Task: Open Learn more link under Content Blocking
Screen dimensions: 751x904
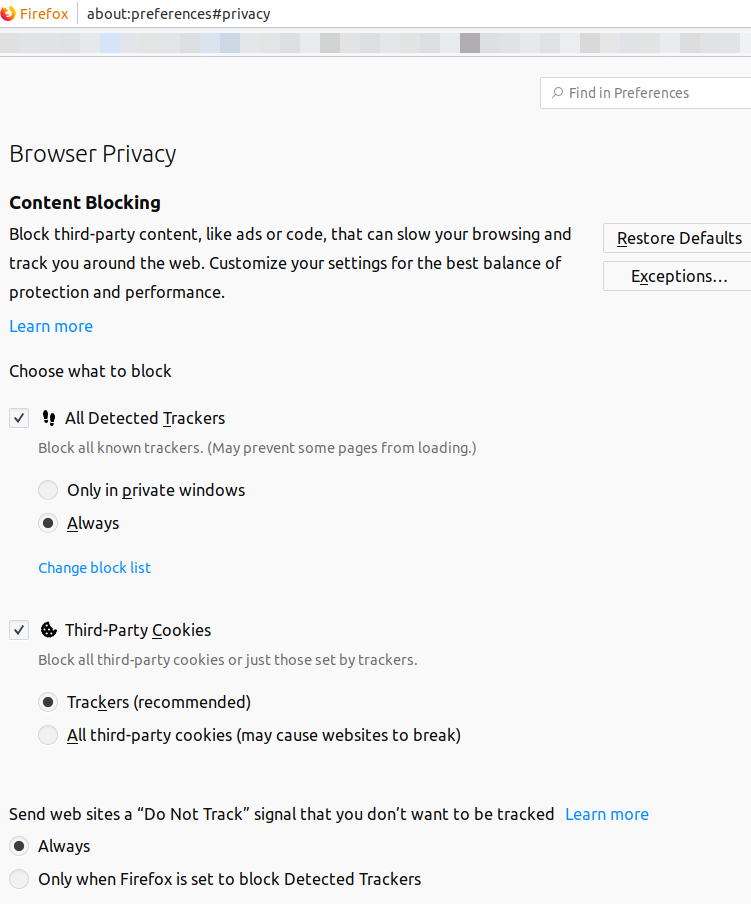Action: pos(51,326)
